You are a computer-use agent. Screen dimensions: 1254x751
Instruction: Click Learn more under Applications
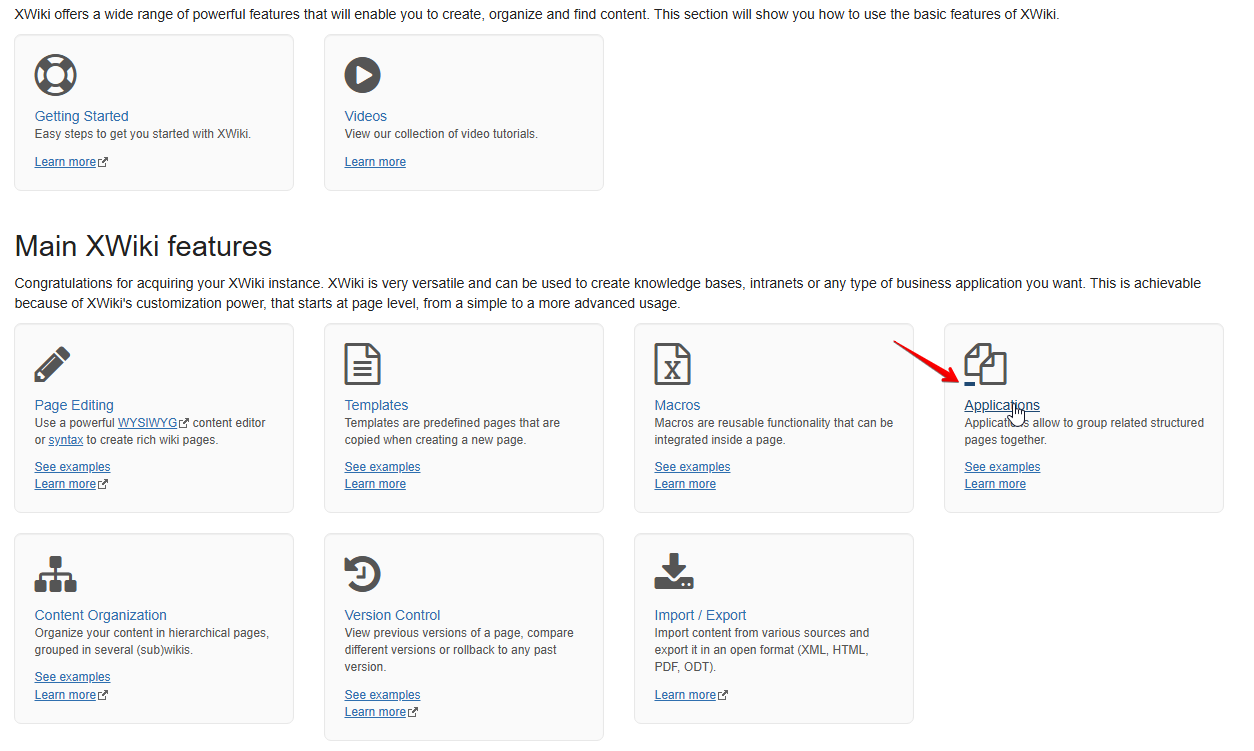tap(995, 484)
